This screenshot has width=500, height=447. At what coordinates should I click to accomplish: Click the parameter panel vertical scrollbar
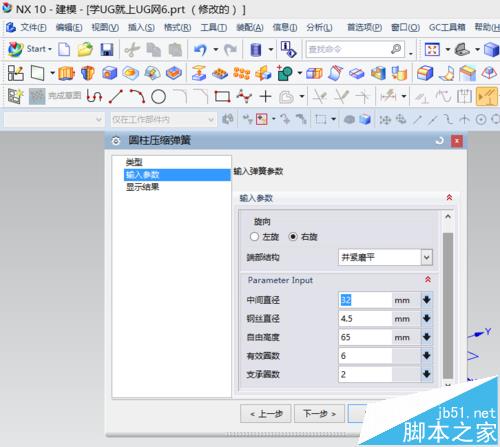448,306
